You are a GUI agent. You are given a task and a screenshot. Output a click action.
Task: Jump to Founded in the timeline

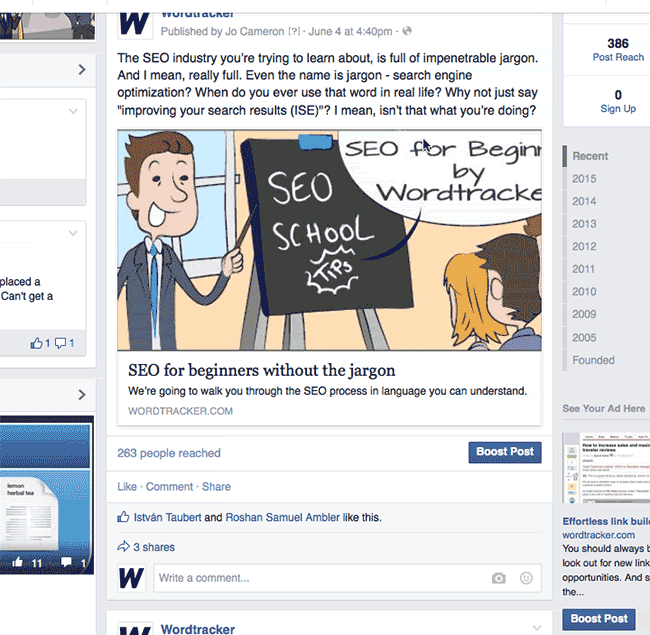tap(593, 360)
